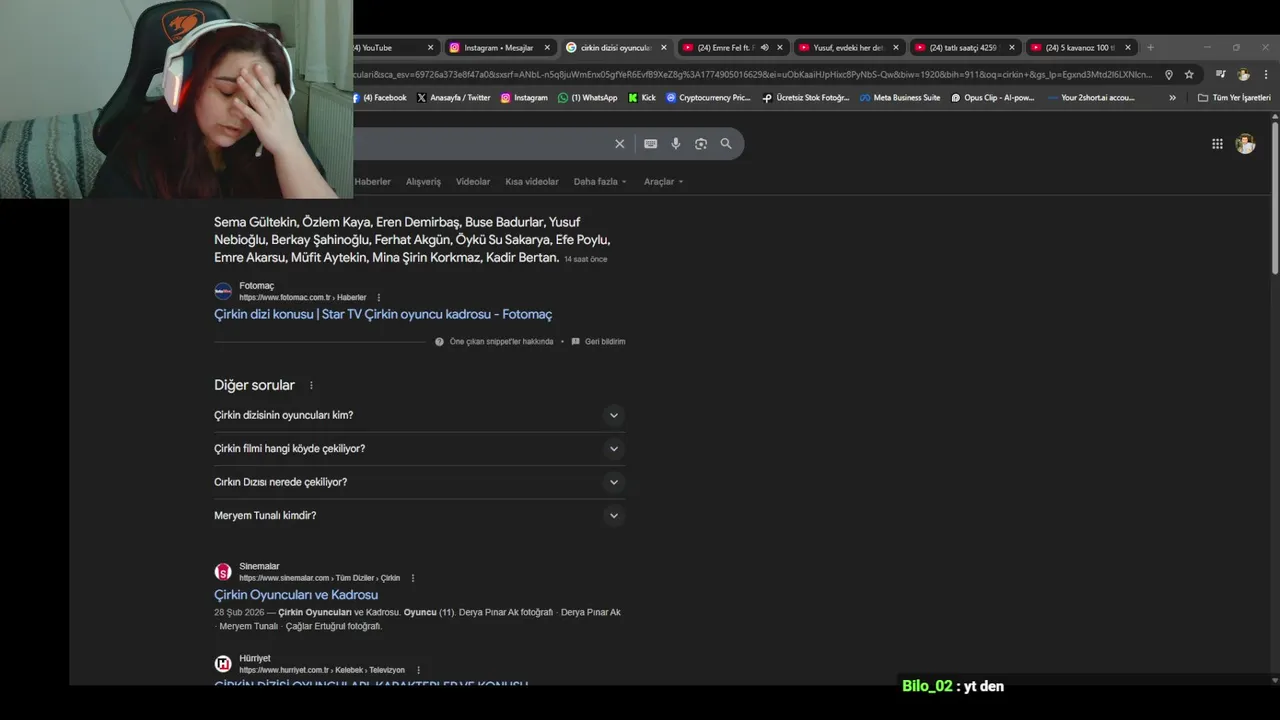Open the three-dot menu beside 'Diğer sorular'
The height and width of the screenshot is (720, 1280).
[x=311, y=385]
